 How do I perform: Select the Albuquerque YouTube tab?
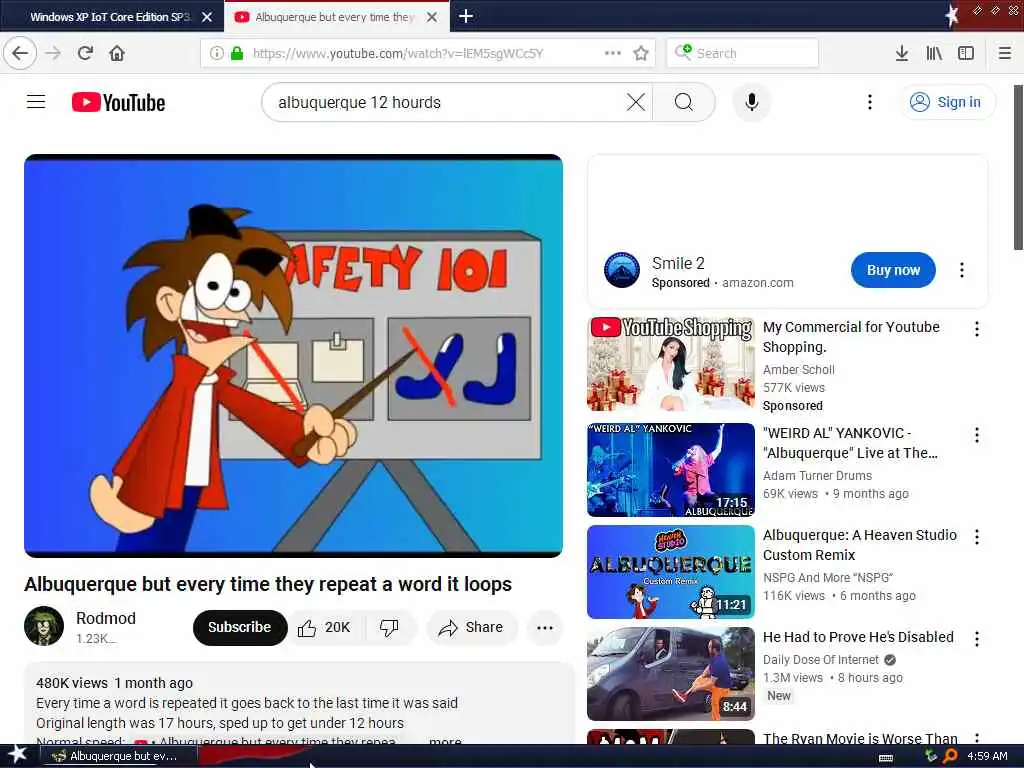pos(336,17)
